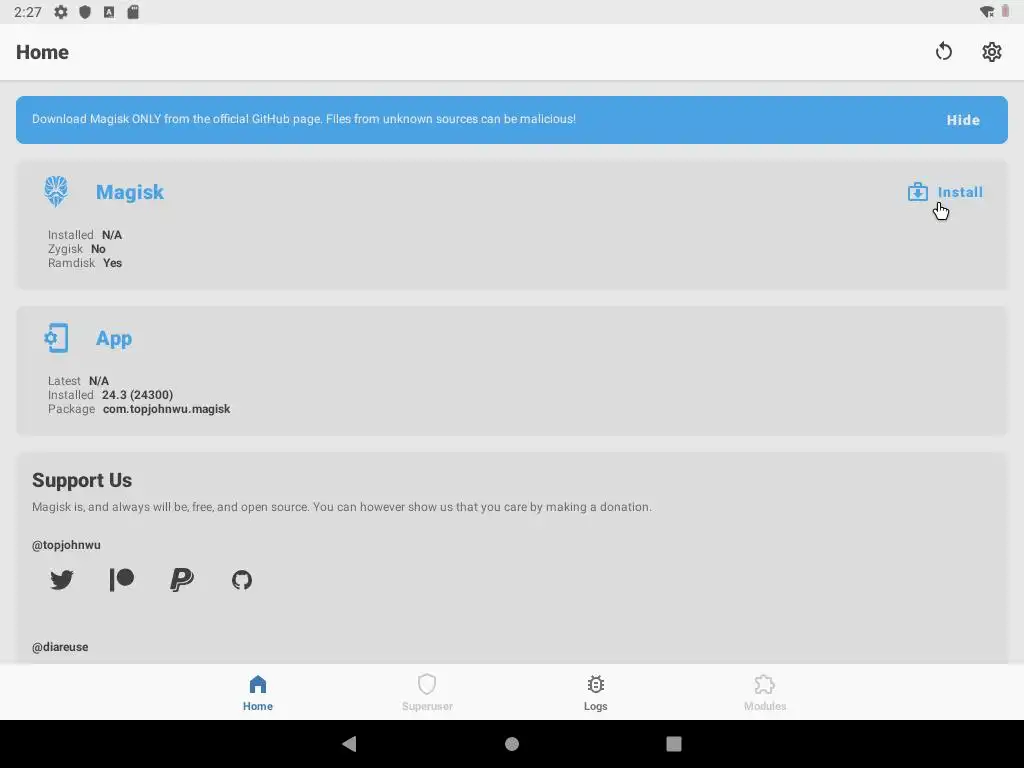This screenshot has width=1024, height=768.
Task: Tap the battery icon in status bar
Action: pyautogui.click(x=1005, y=11)
